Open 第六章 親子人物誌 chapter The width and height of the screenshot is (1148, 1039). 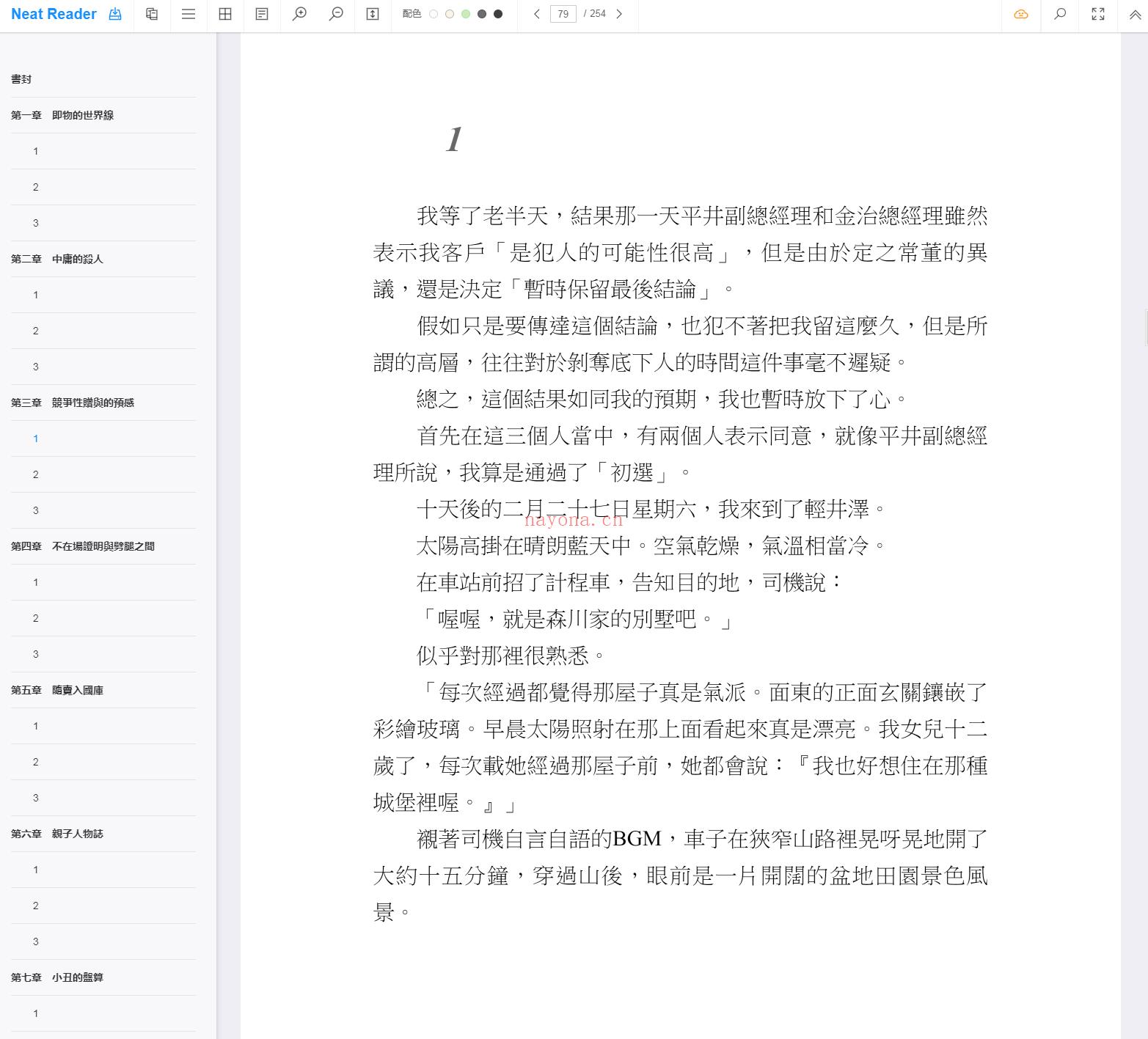(103, 834)
